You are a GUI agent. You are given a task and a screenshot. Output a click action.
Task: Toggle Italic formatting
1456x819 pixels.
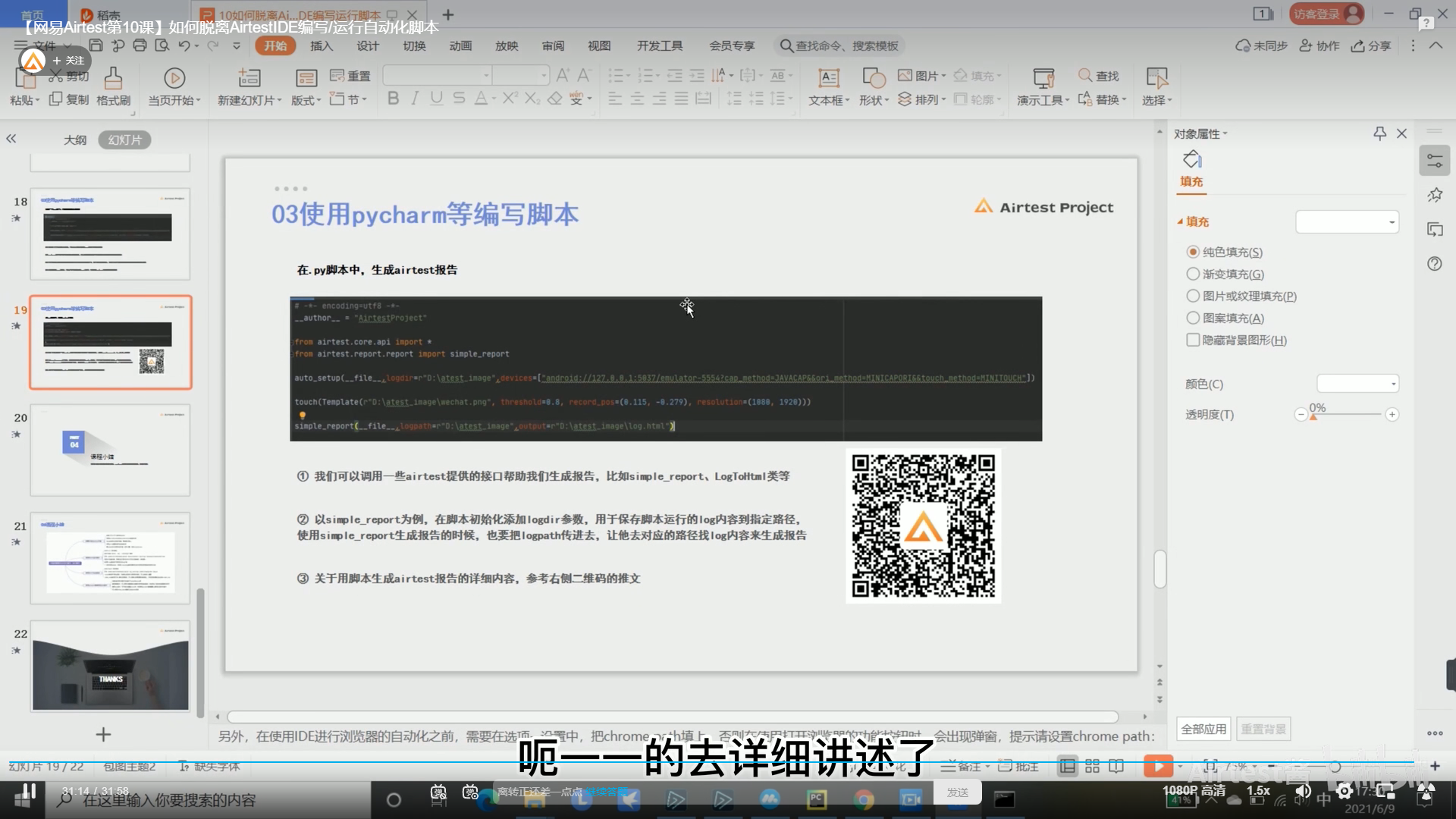(x=415, y=99)
